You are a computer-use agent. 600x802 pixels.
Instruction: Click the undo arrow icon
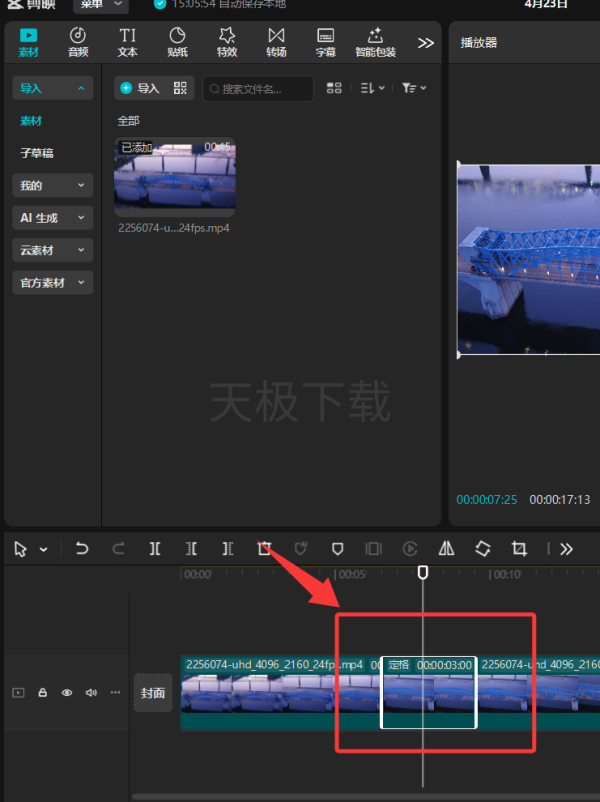click(x=82, y=549)
